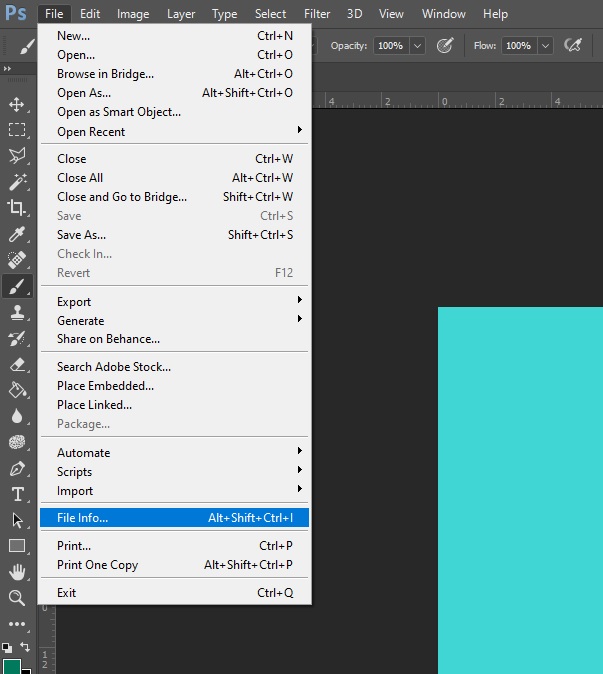This screenshot has width=603, height=674.
Task: Open the Opacity dropdown arrow
Action: pyautogui.click(x=417, y=46)
